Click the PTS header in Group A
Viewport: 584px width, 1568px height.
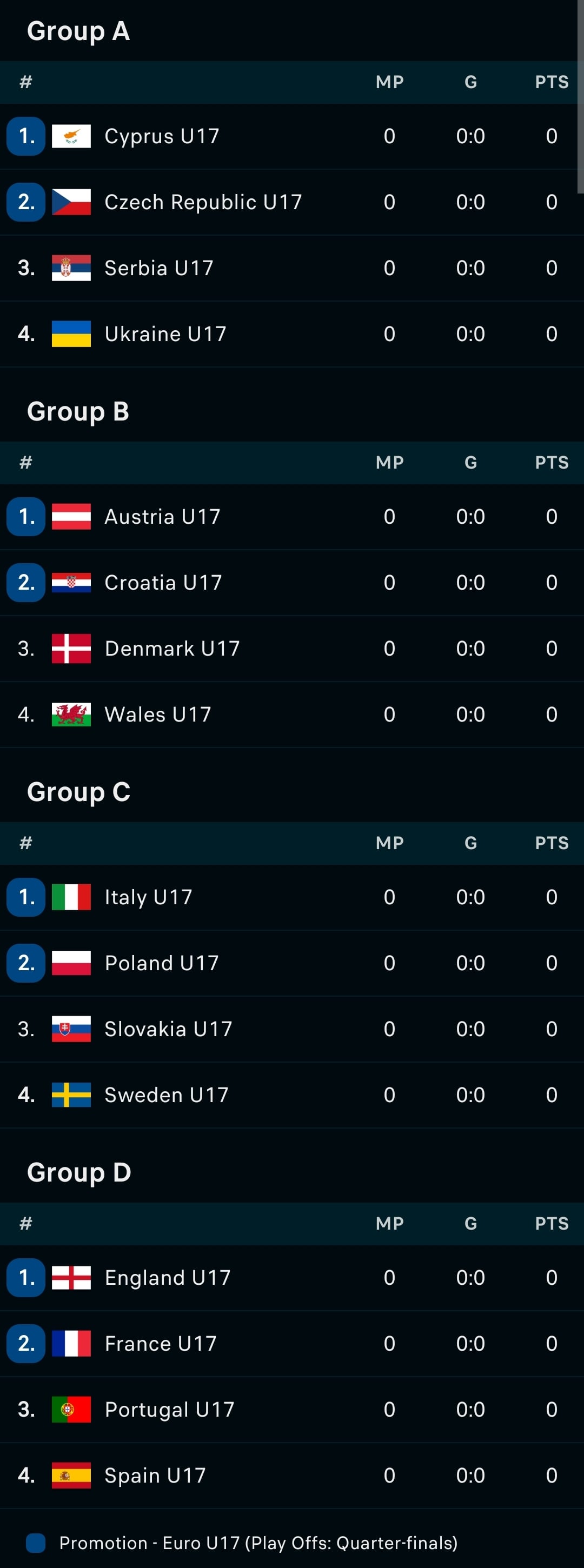point(552,82)
